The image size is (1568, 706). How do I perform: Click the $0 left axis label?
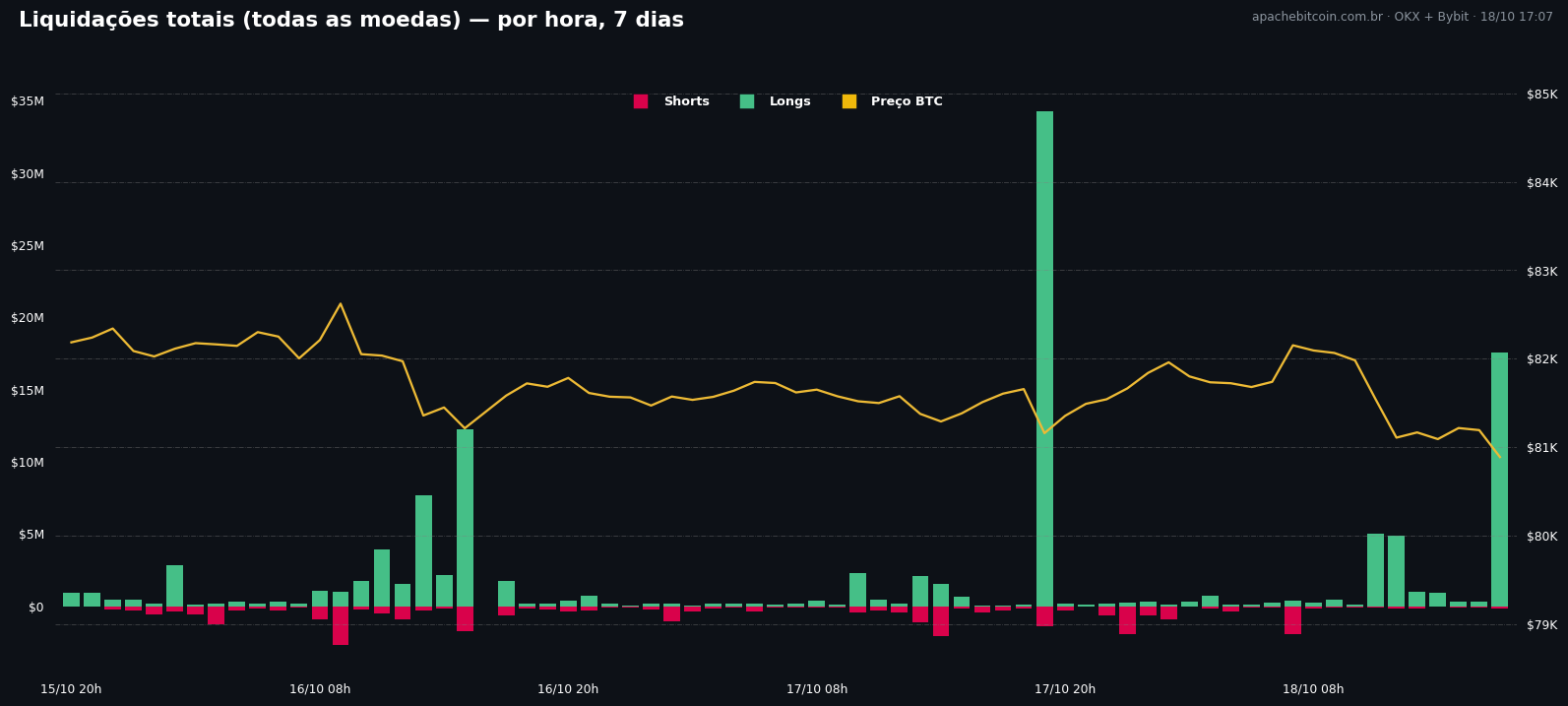point(36,608)
